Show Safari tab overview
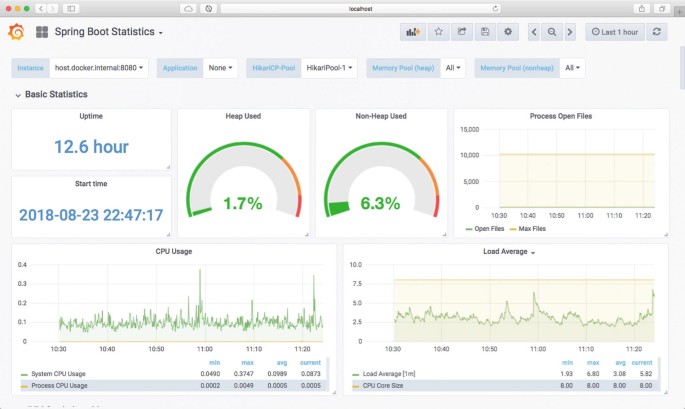 coord(662,8)
